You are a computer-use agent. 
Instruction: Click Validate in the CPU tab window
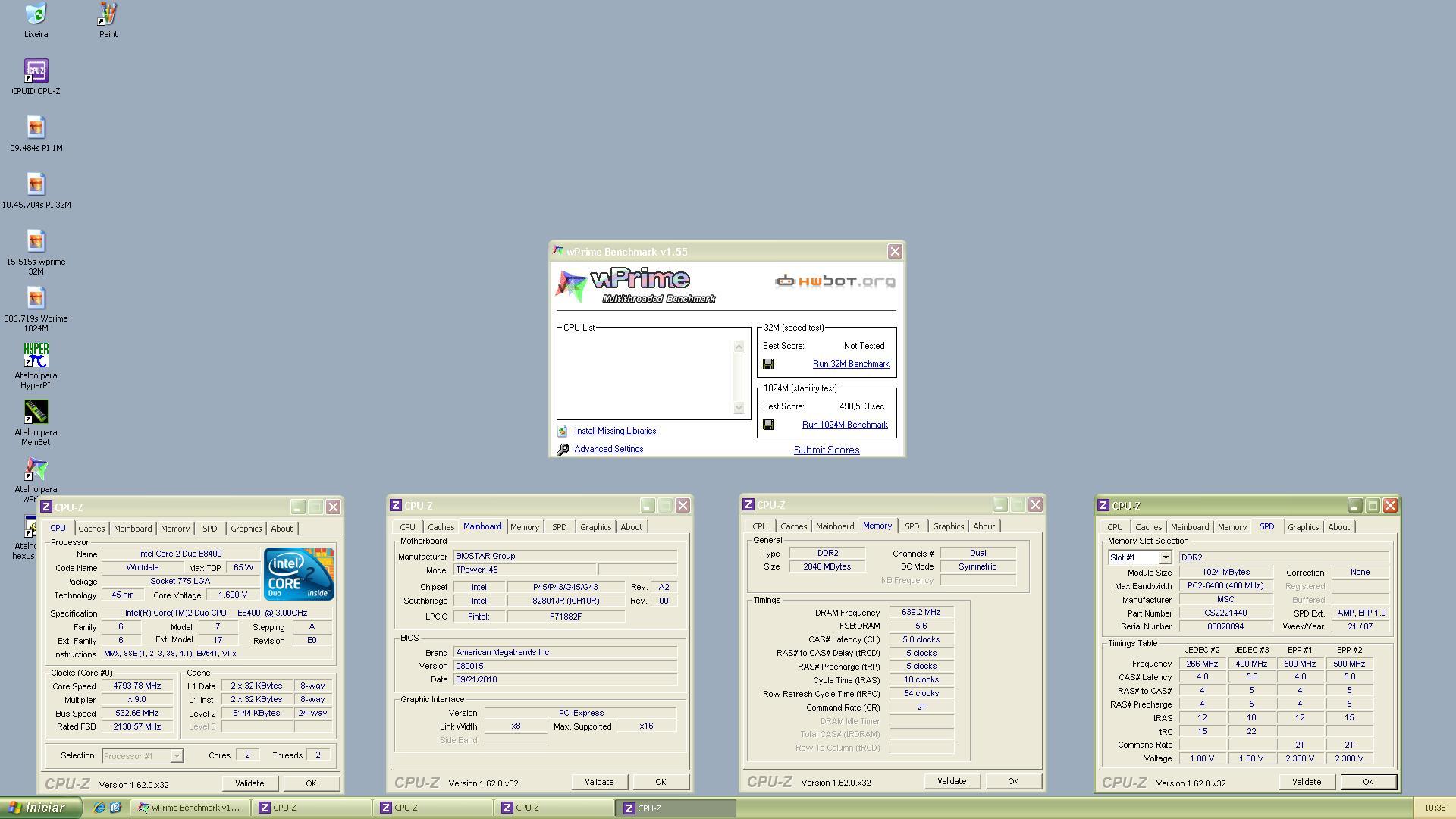[249, 783]
